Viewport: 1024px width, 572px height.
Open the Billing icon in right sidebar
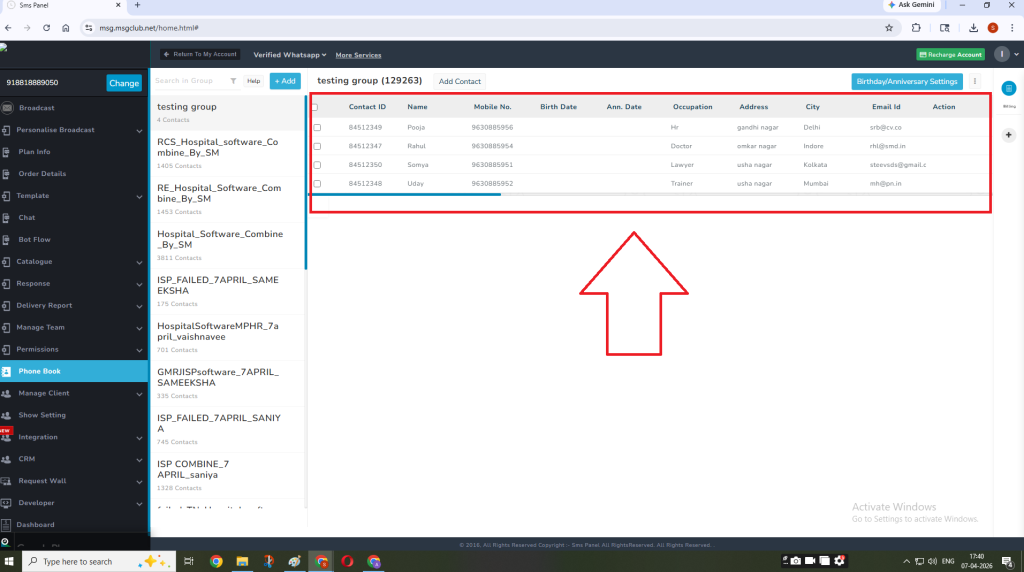(1008, 90)
